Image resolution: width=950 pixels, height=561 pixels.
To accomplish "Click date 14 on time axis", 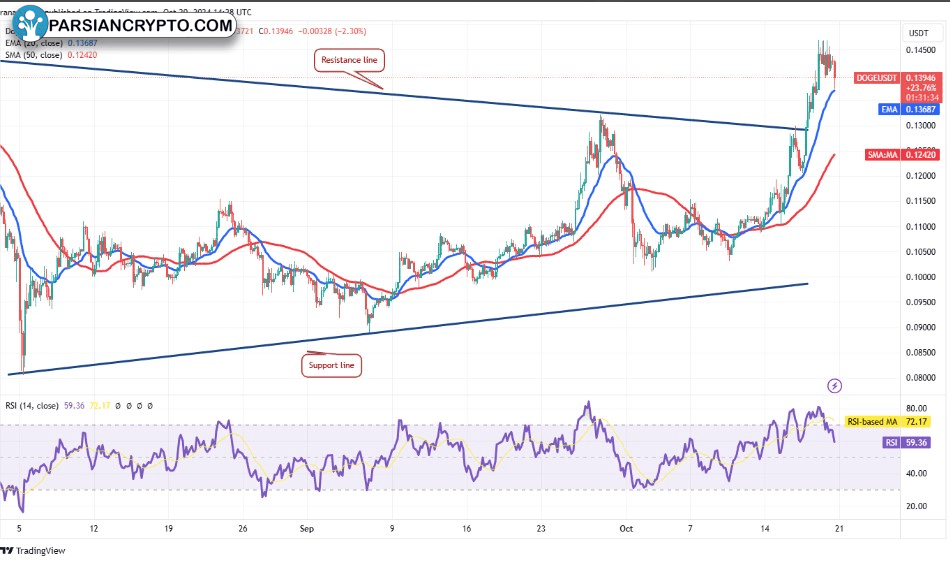I will pyautogui.click(x=765, y=528).
